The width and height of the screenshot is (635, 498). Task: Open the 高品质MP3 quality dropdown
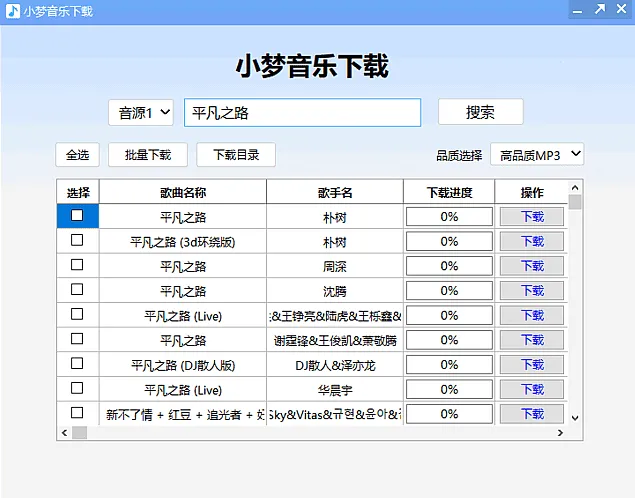pyautogui.click(x=537, y=154)
